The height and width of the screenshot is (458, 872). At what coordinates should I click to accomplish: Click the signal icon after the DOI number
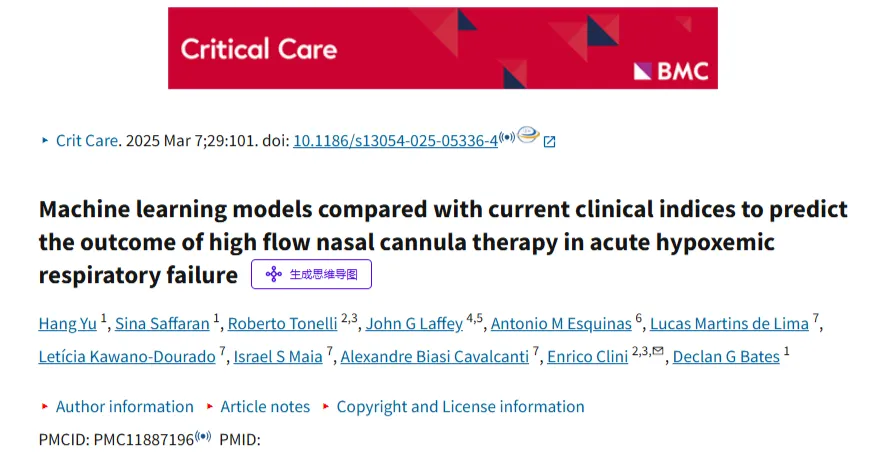pyautogui.click(x=507, y=137)
